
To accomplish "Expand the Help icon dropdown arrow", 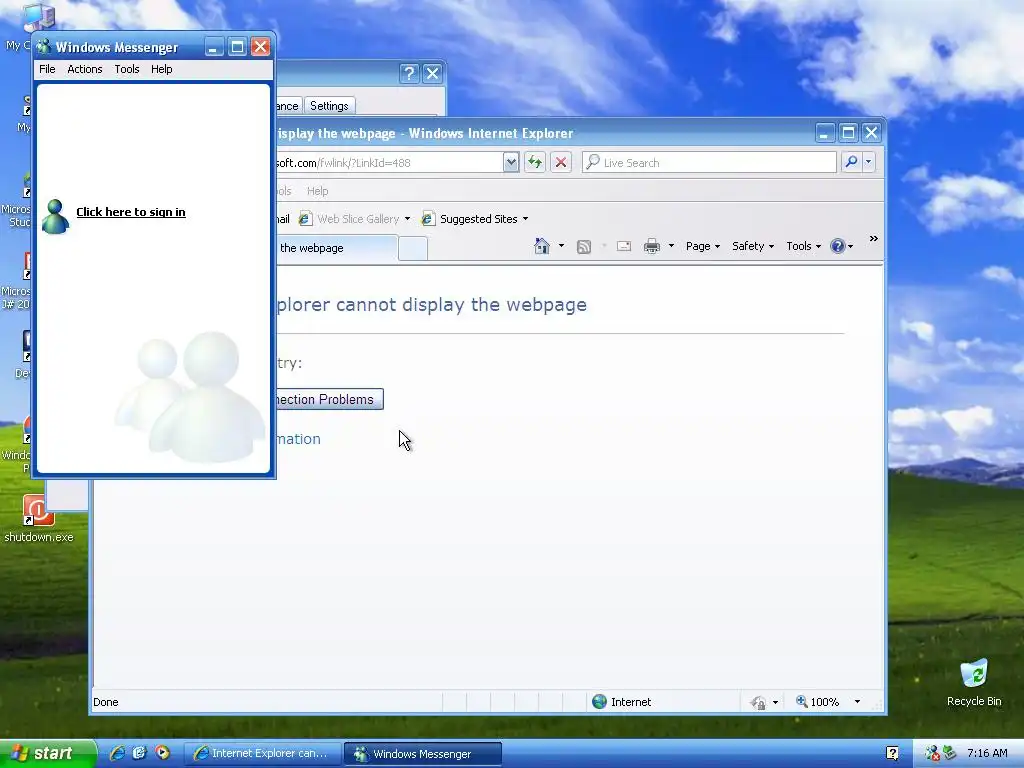I will (x=850, y=246).
